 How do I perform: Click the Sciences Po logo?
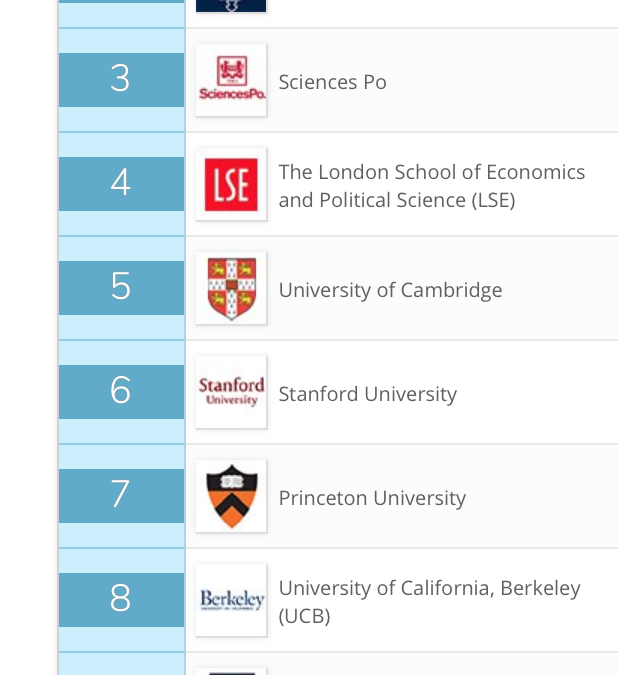coord(231,80)
